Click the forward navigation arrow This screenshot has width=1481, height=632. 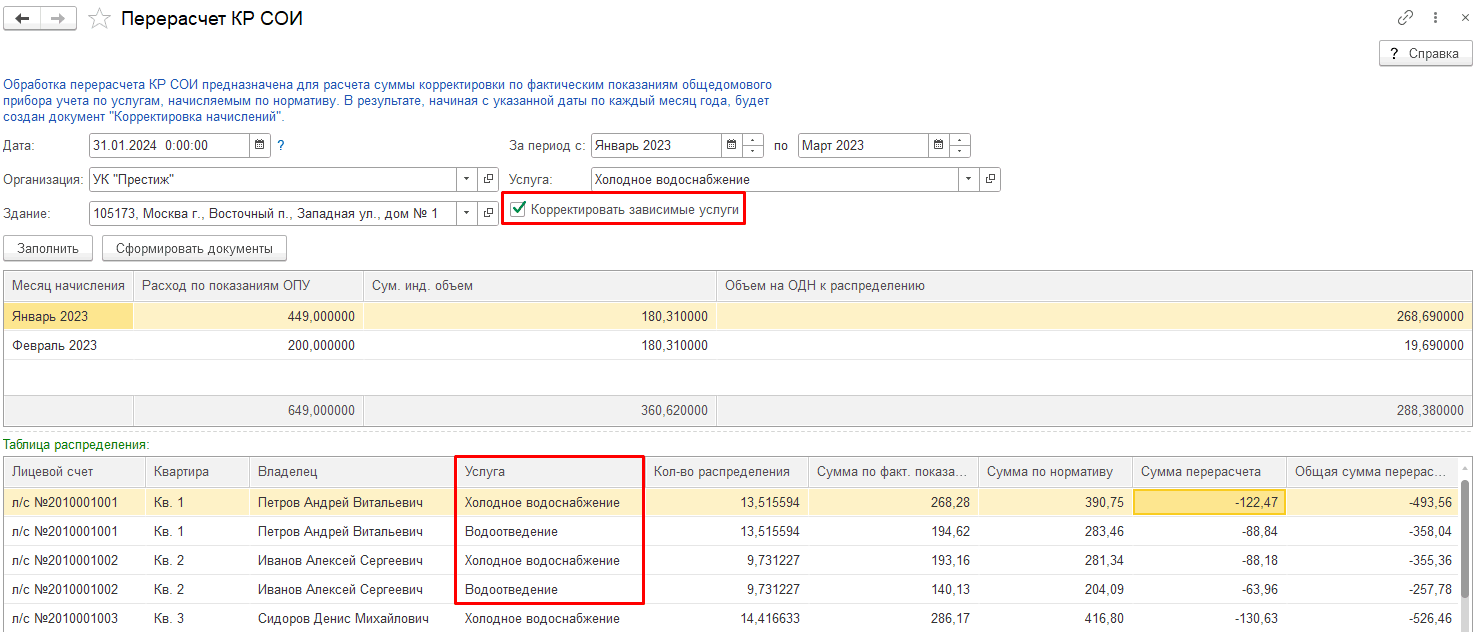pyautogui.click(x=58, y=19)
